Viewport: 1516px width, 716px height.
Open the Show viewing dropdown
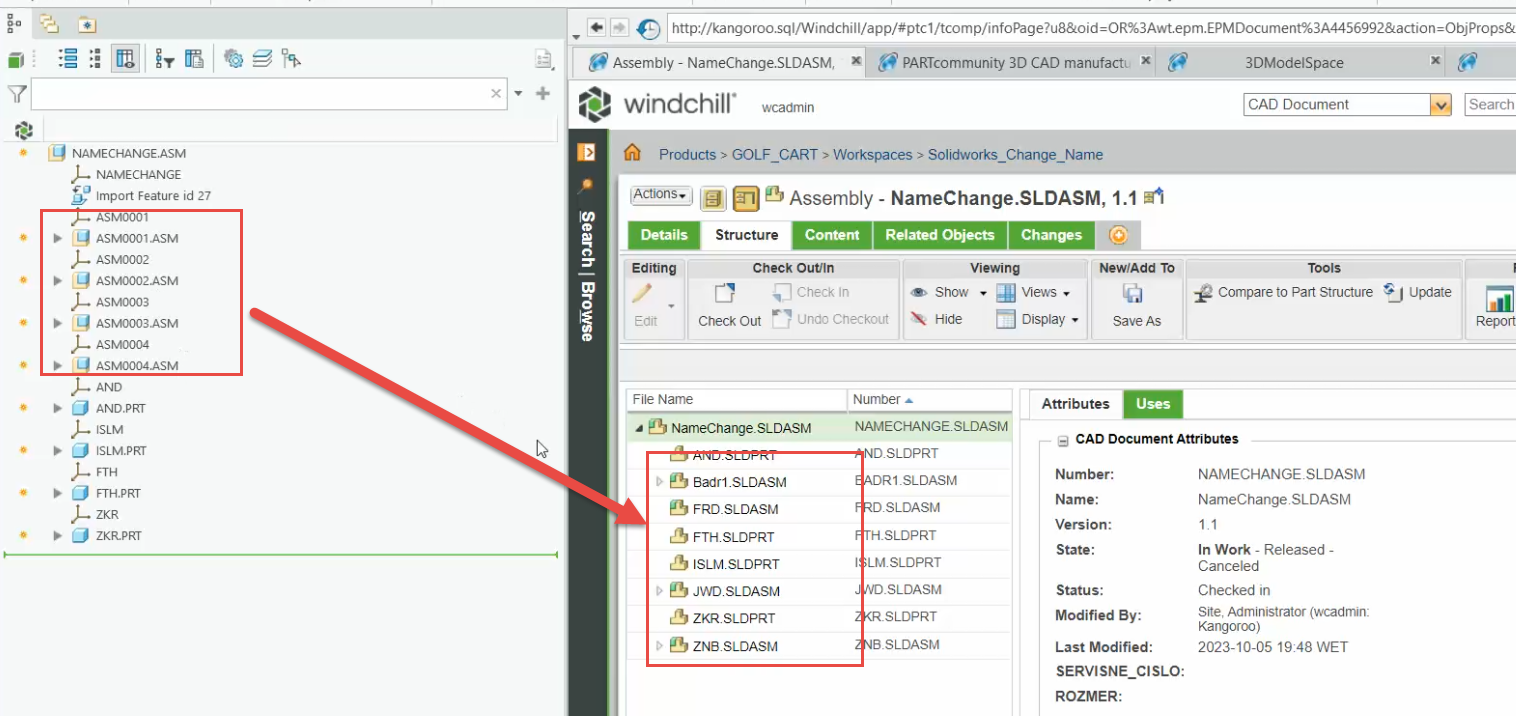click(948, 293)
